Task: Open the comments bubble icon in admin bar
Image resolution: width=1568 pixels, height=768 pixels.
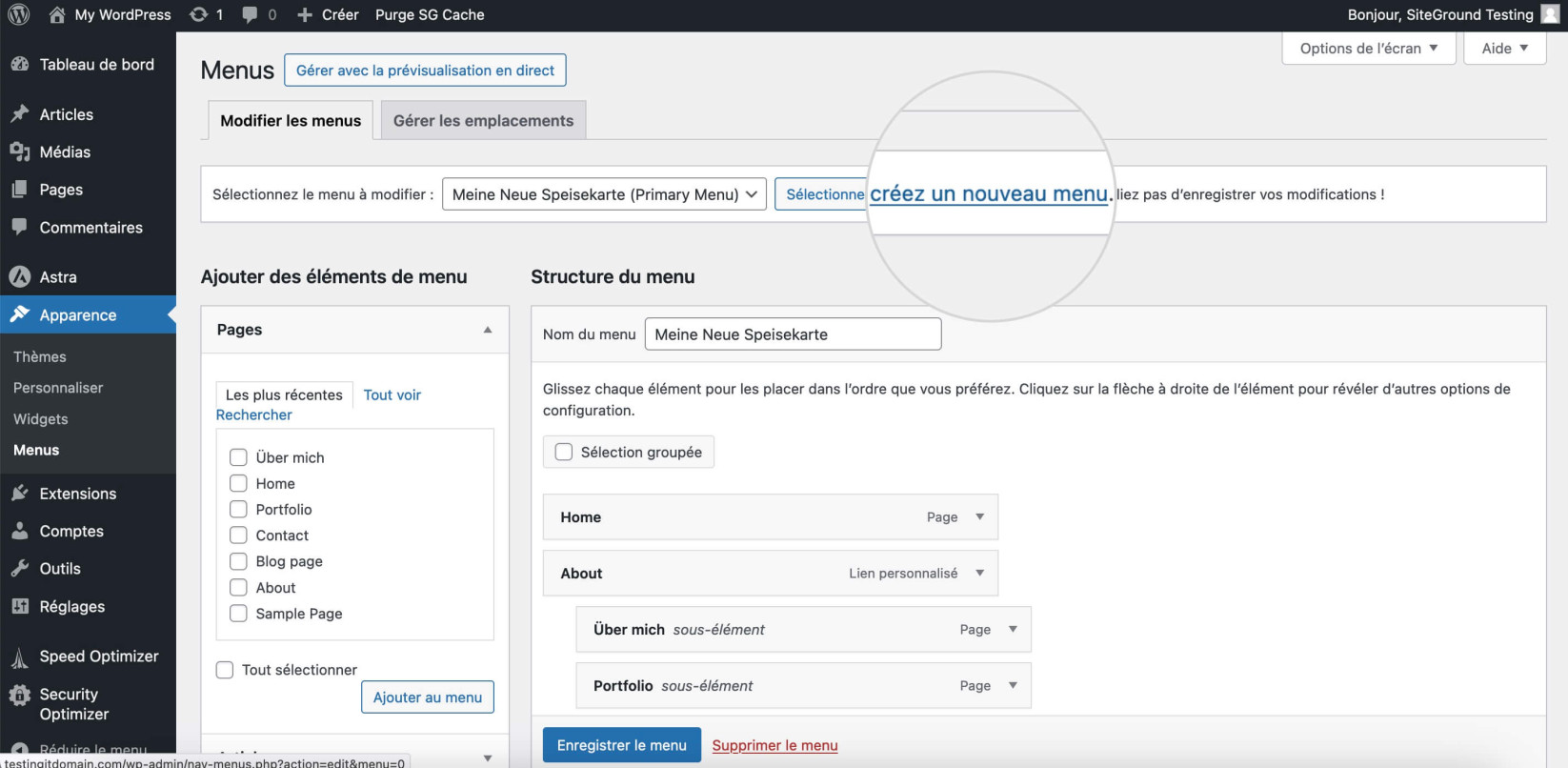Action: [250, 14]
